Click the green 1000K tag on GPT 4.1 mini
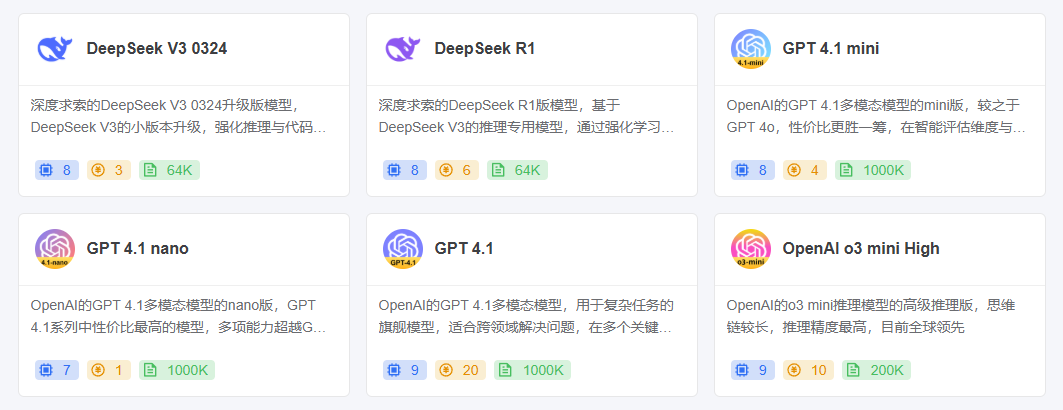Viewport: 1063px width, 410px height. (x=873, y=170)
